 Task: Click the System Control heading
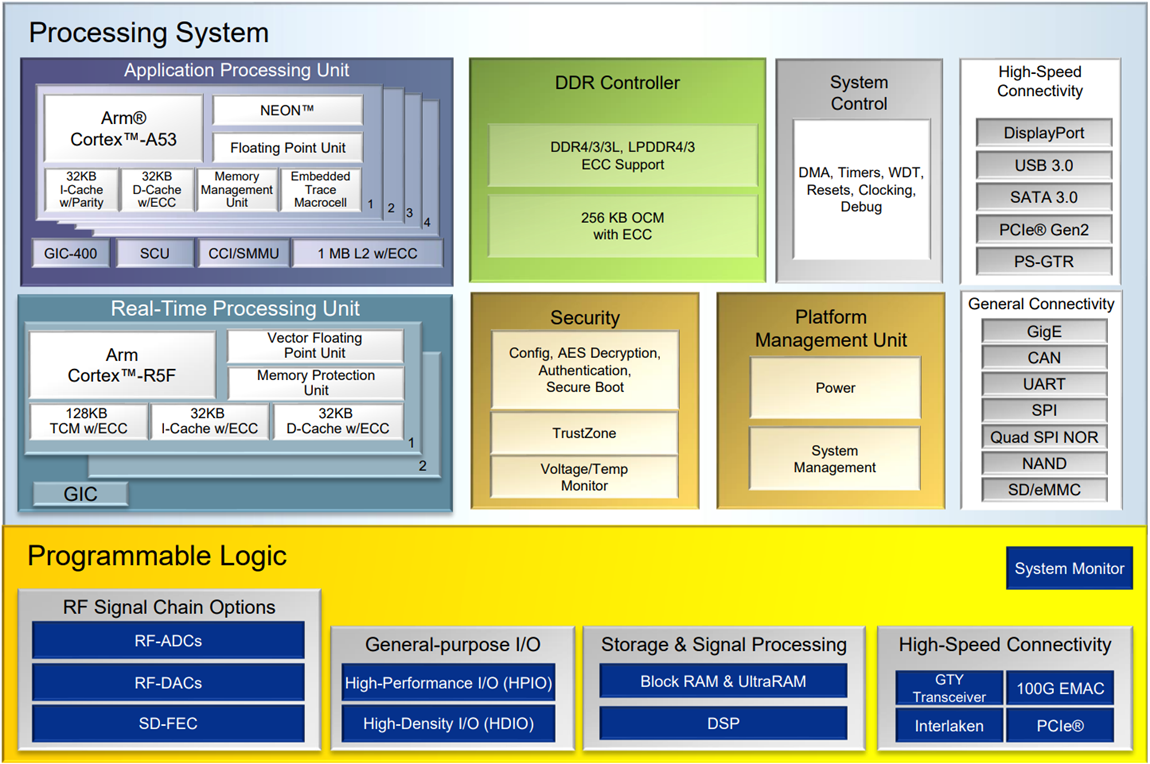pos(859,93)
